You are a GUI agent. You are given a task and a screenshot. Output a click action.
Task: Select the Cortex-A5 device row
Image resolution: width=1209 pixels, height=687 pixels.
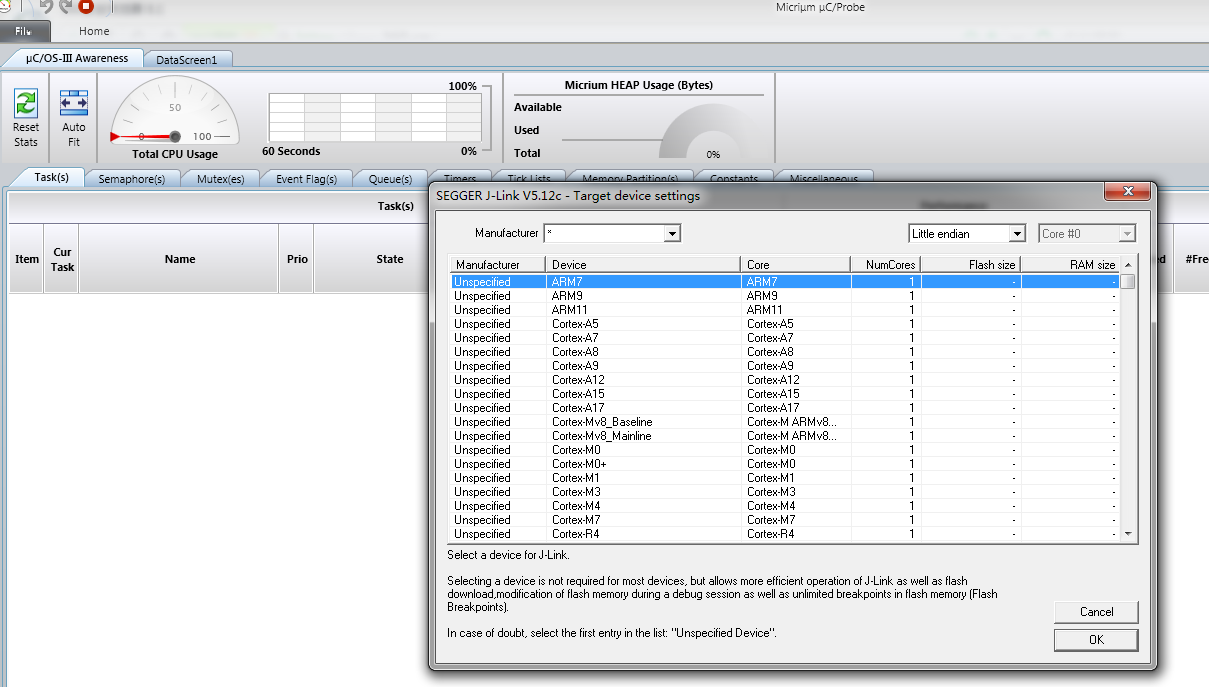click(x=785, y=324)
